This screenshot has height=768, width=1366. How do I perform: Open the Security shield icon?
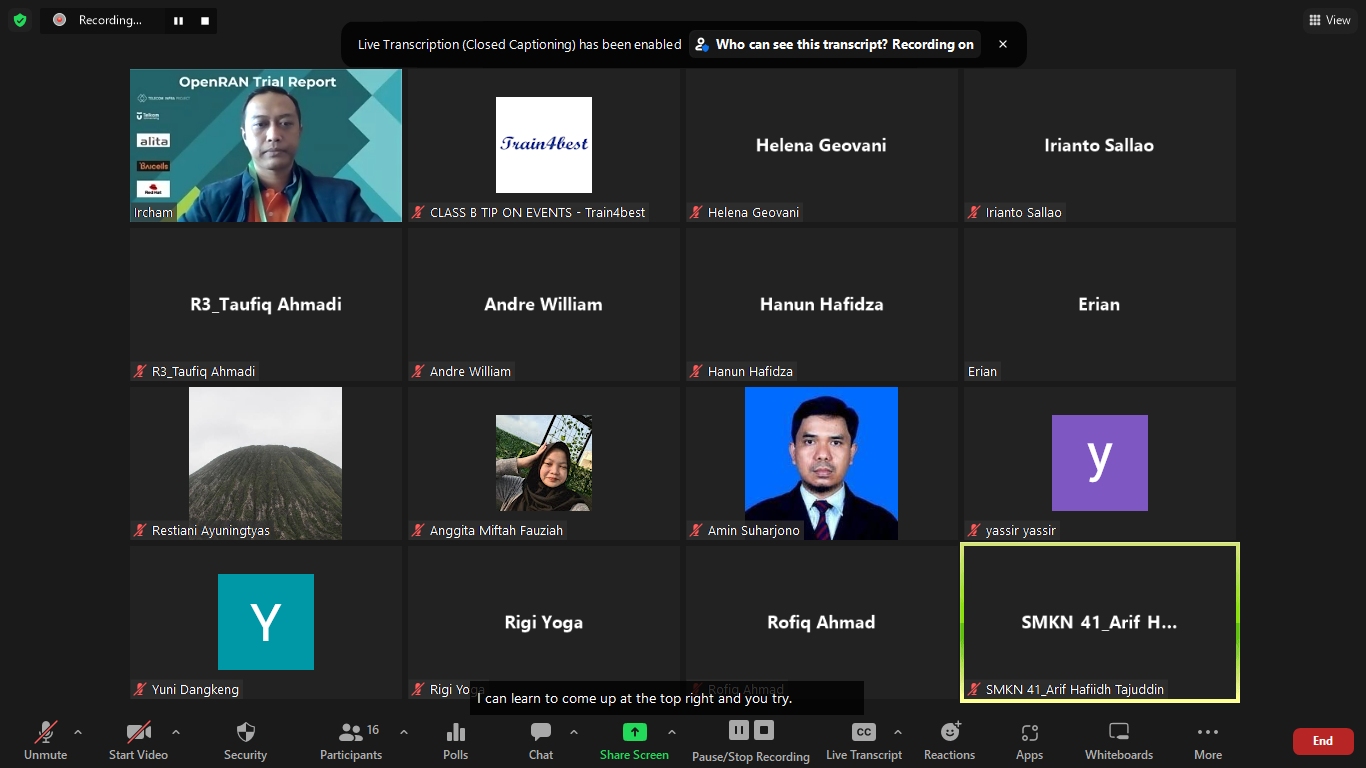(245, 733)
